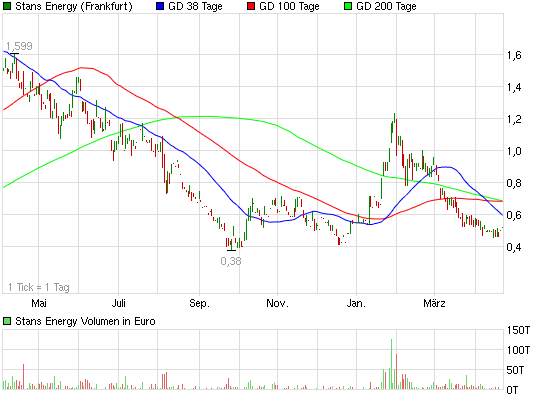Click the Sep. month label
Screen dimensions: 545x398
200,303
